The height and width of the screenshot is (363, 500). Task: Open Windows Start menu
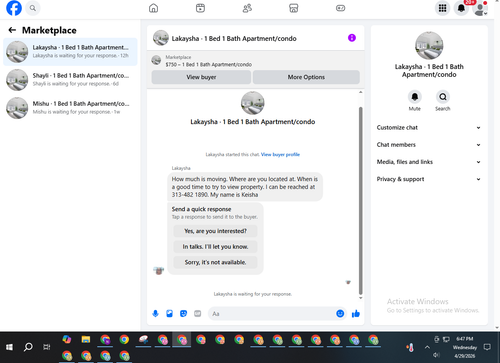point(9,347)
